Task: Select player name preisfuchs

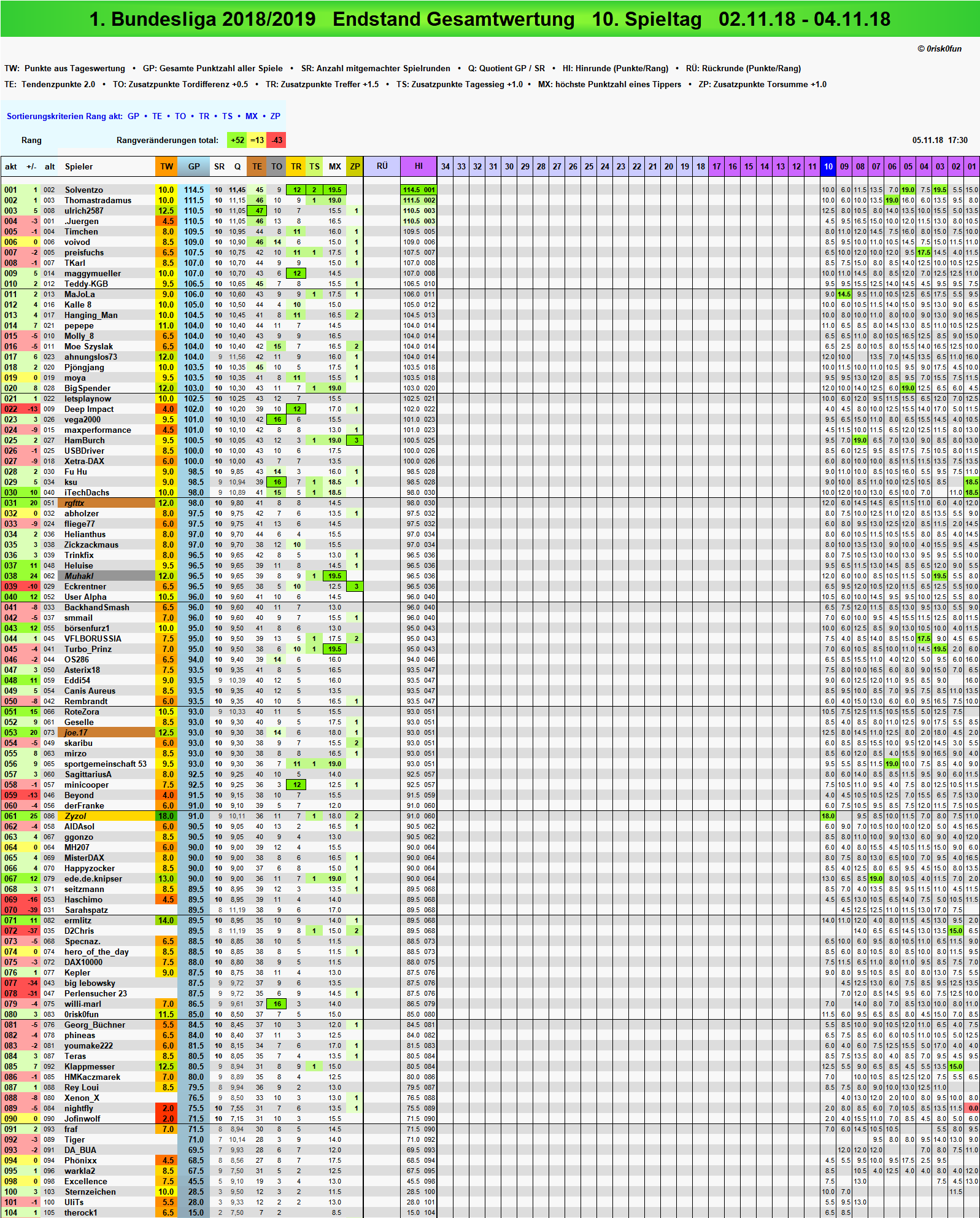Action: tap(84, 253)
